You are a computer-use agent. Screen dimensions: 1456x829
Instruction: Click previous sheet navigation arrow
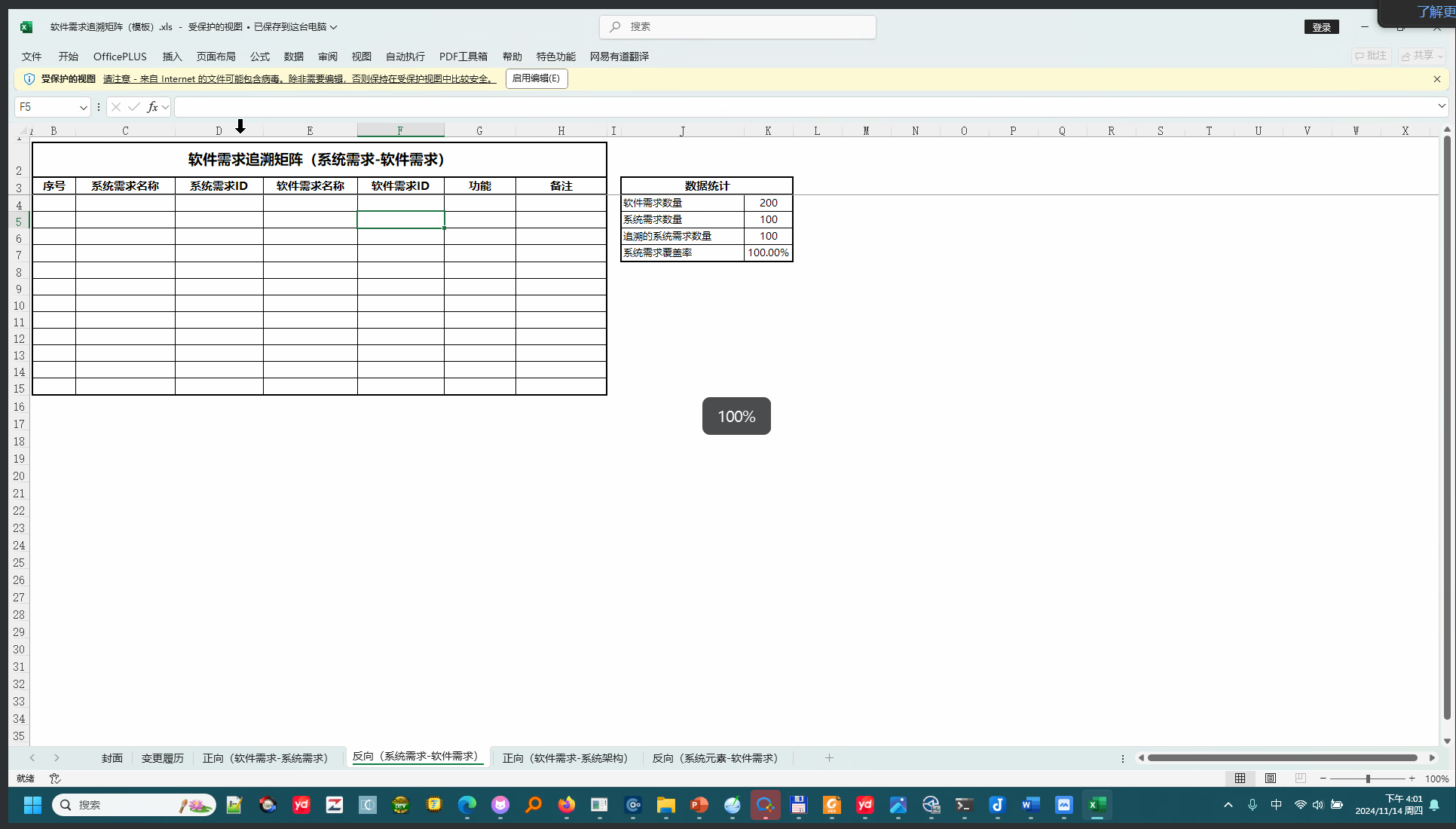pyautogui.click(x=32, y=758)
